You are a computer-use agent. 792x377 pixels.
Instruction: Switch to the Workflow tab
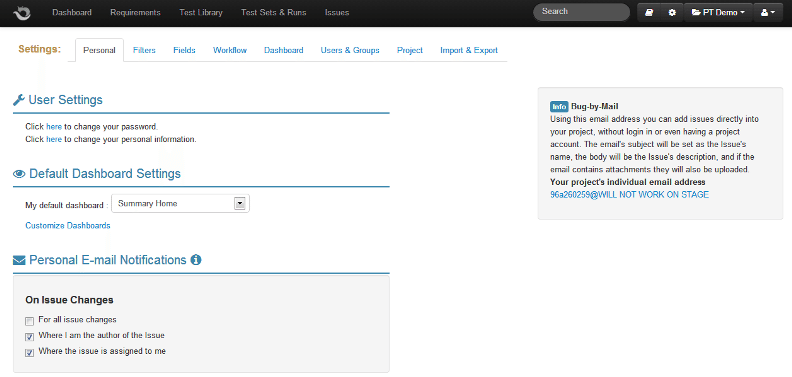click(230, 50)
